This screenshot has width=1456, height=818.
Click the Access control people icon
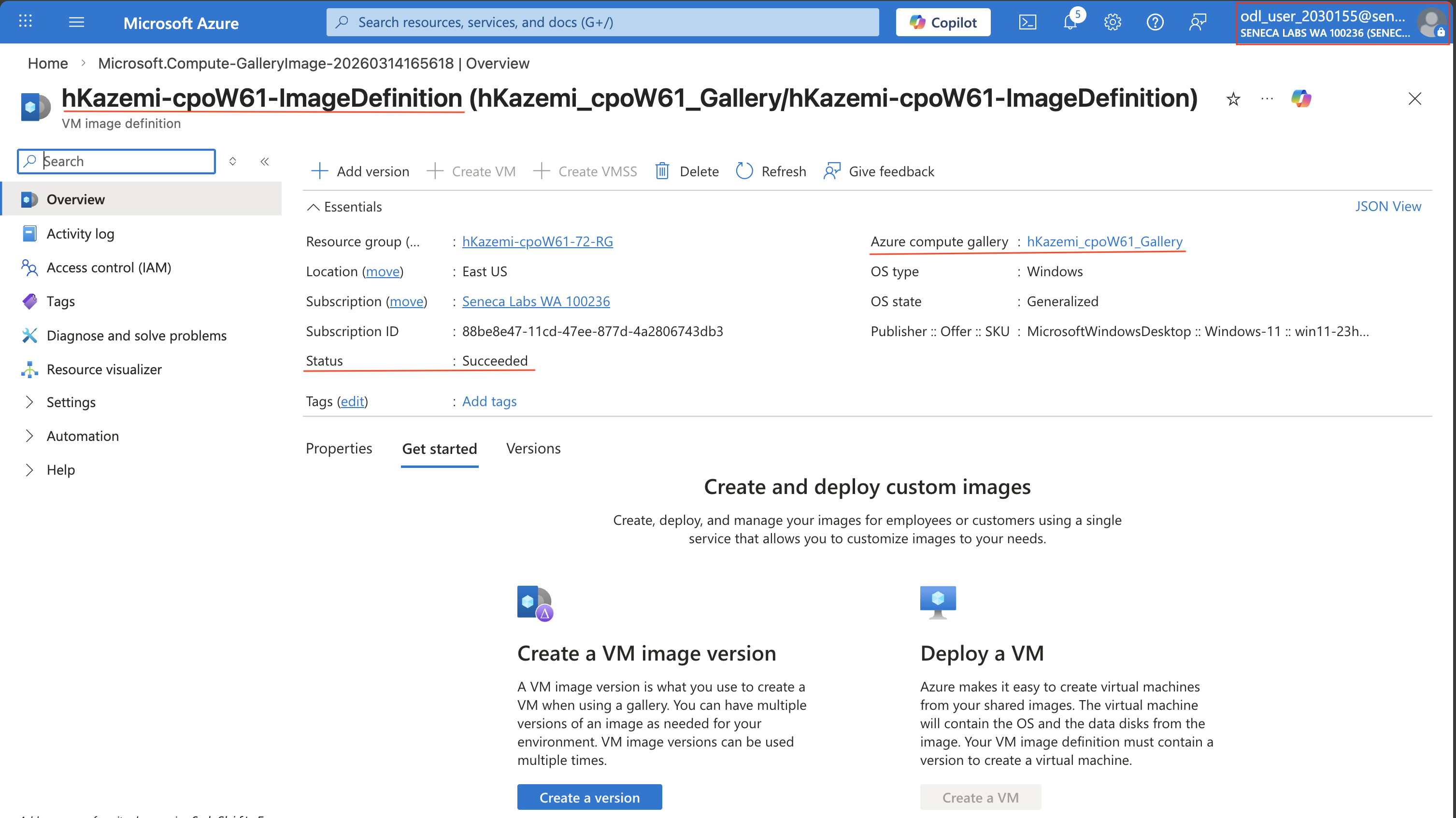pos(29,267)
